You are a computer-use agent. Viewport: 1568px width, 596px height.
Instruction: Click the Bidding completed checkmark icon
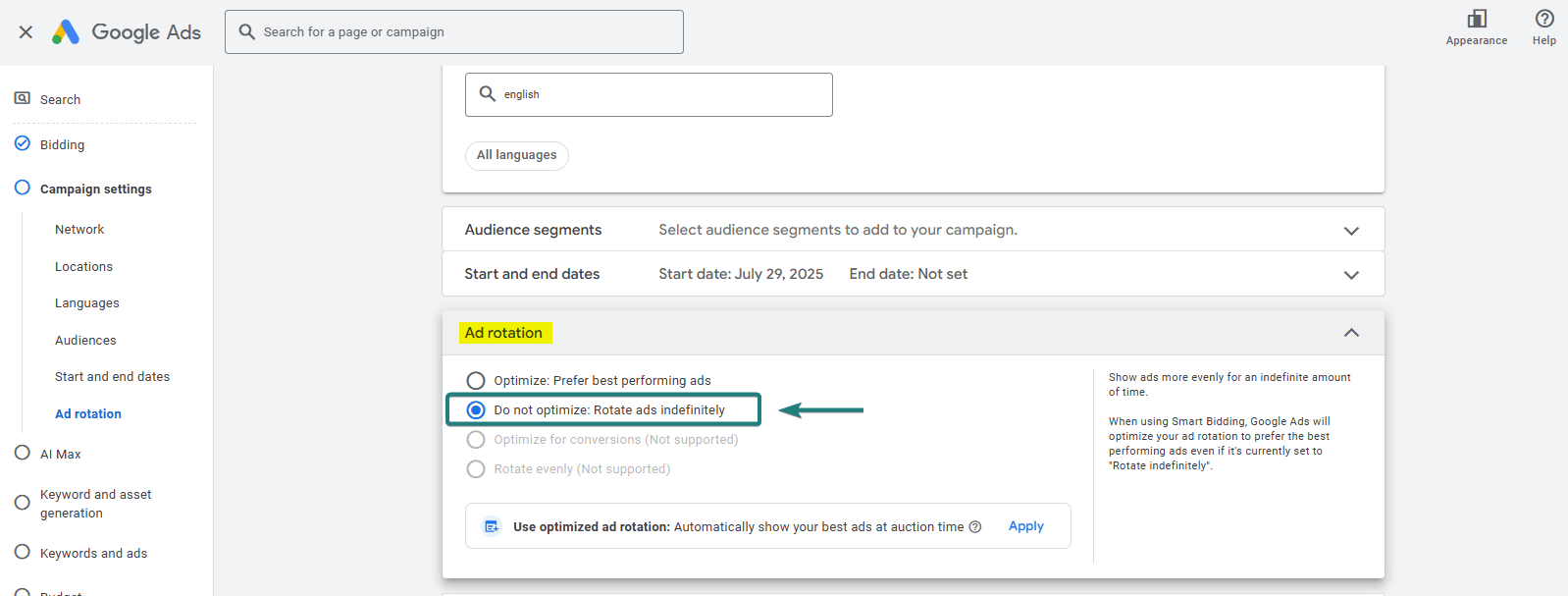23,143
